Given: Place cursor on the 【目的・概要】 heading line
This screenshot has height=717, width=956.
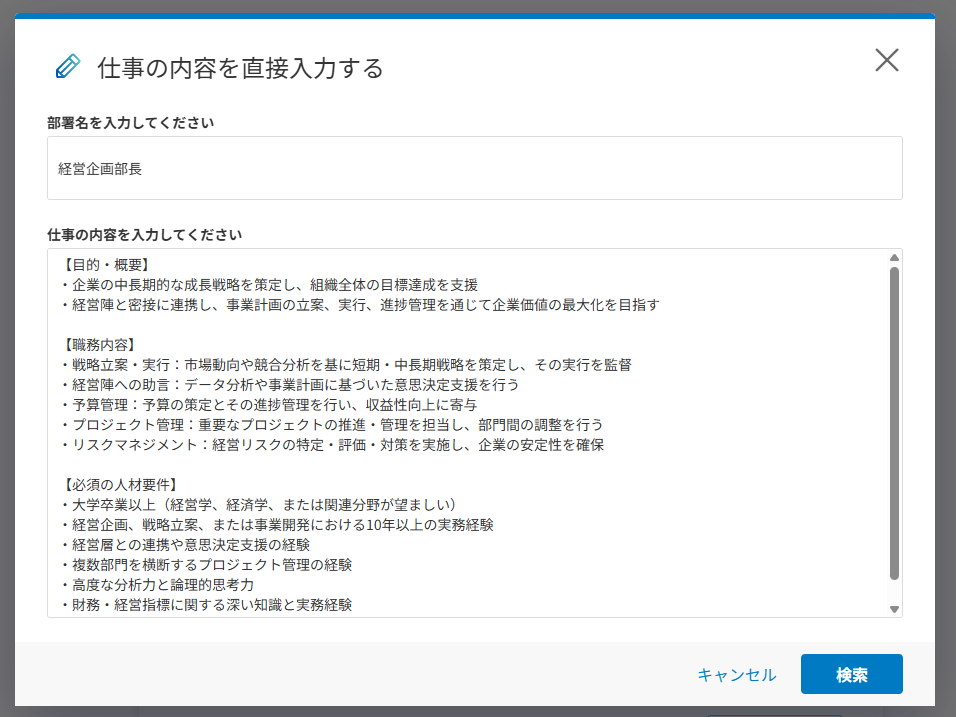Looking at the screenshot, I should pos(104,265).
